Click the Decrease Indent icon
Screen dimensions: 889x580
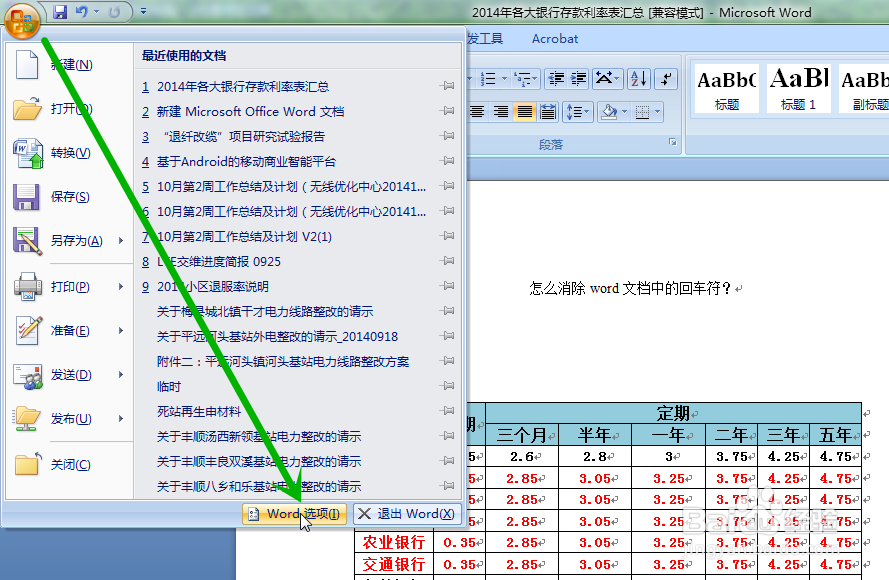point(558,80)
